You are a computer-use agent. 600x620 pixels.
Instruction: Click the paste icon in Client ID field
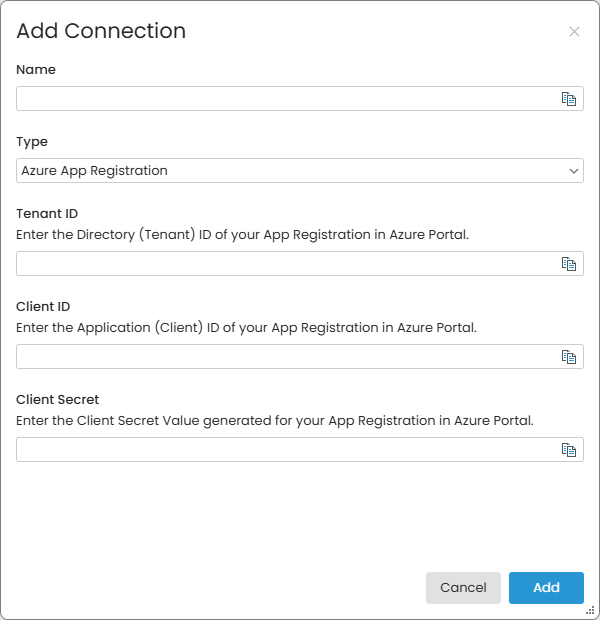point(568,357)
